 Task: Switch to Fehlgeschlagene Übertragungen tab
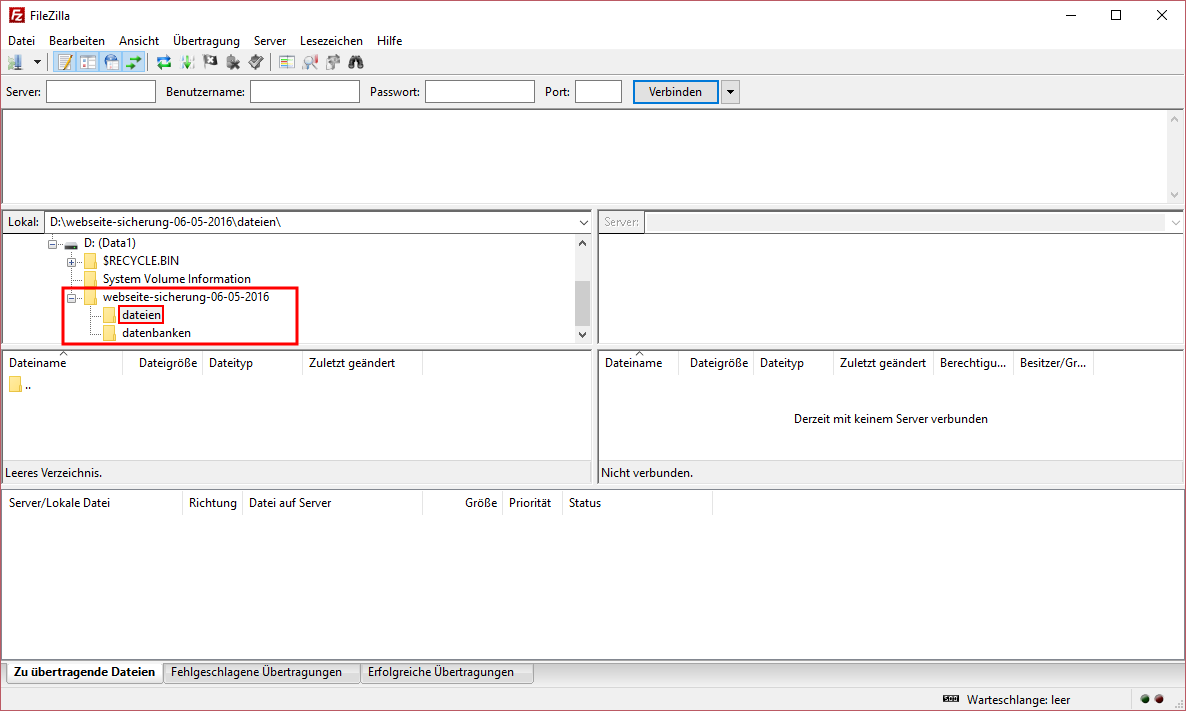[x=257, y=672]
